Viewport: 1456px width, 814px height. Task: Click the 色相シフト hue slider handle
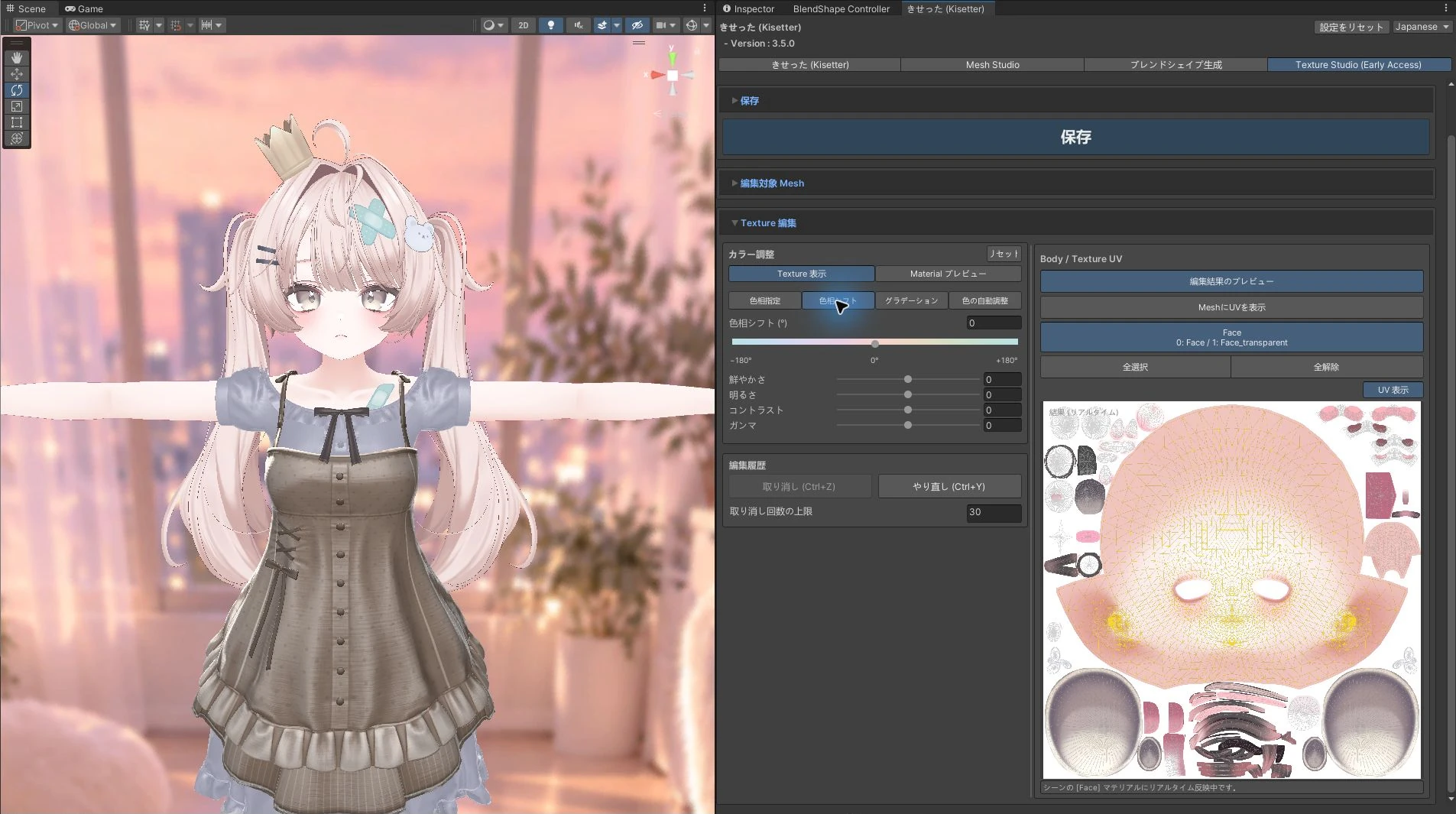[875, 343]
